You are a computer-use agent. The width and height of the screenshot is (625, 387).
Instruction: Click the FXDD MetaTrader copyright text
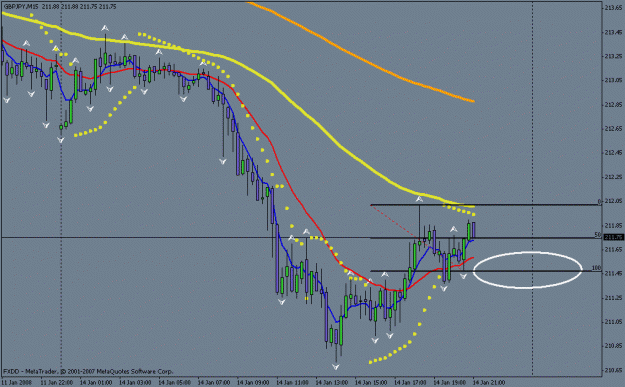(88, 371)
